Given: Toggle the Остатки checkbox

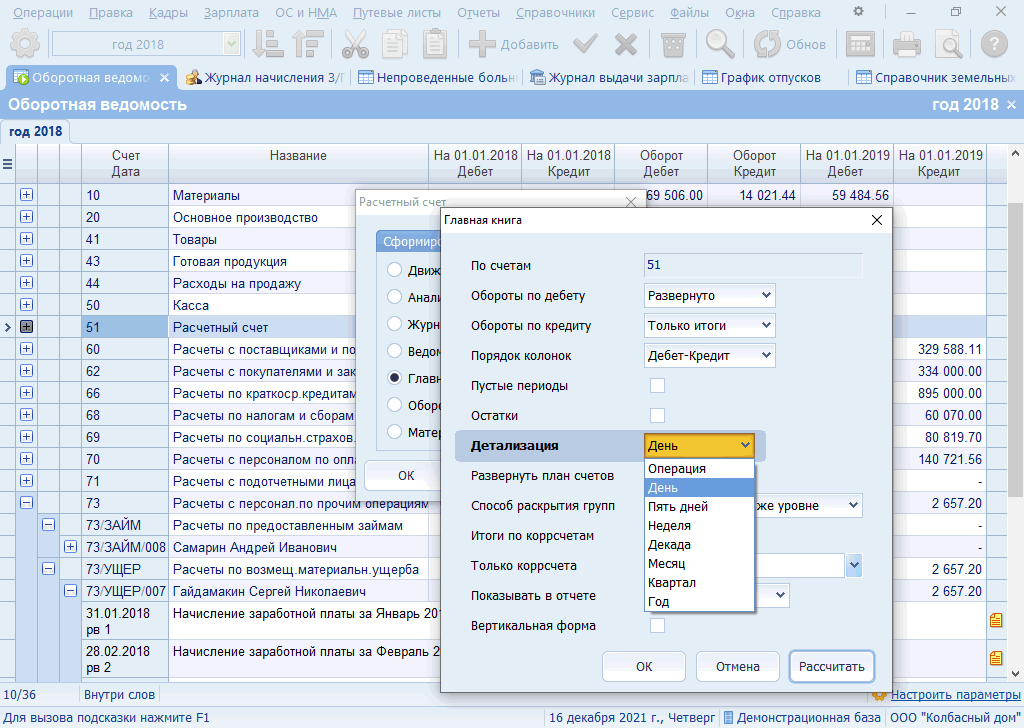Looking at the screenshot, I should click(657, 415).
